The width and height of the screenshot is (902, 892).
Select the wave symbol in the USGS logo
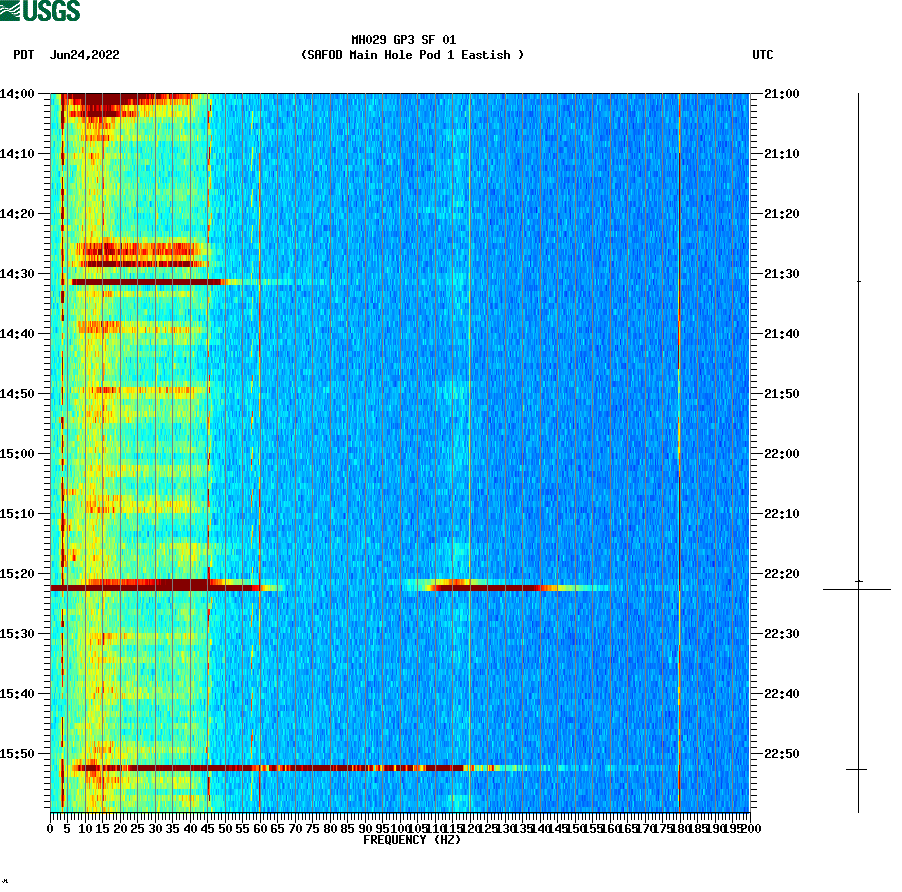tap(10, 10)
